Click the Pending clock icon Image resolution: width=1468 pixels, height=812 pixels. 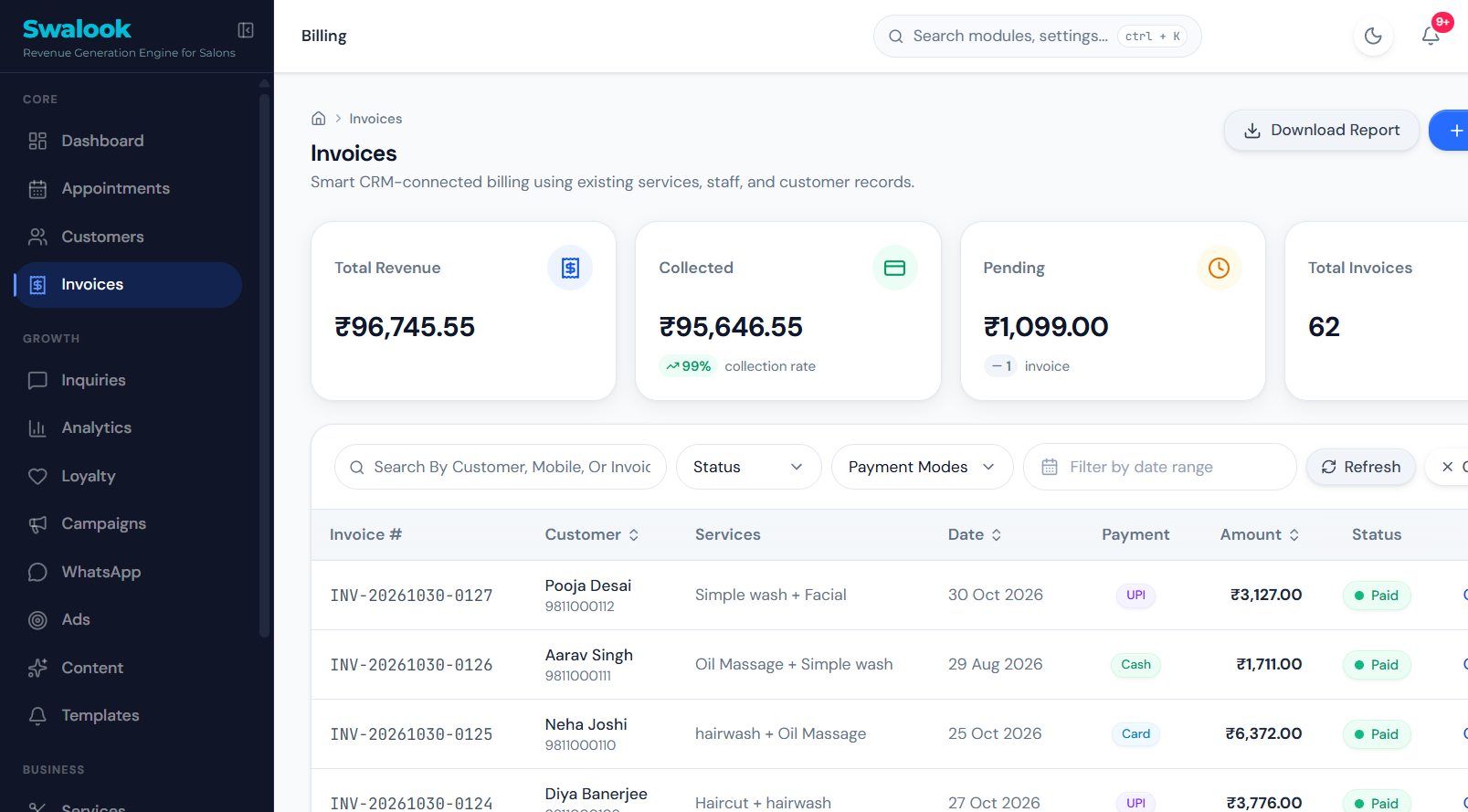(x=1220, y=268)
